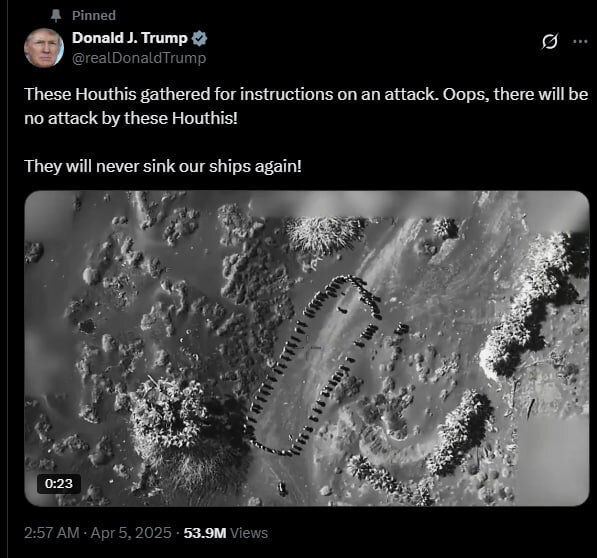
Task: Play the embedded aerial video
Action: 307,348
